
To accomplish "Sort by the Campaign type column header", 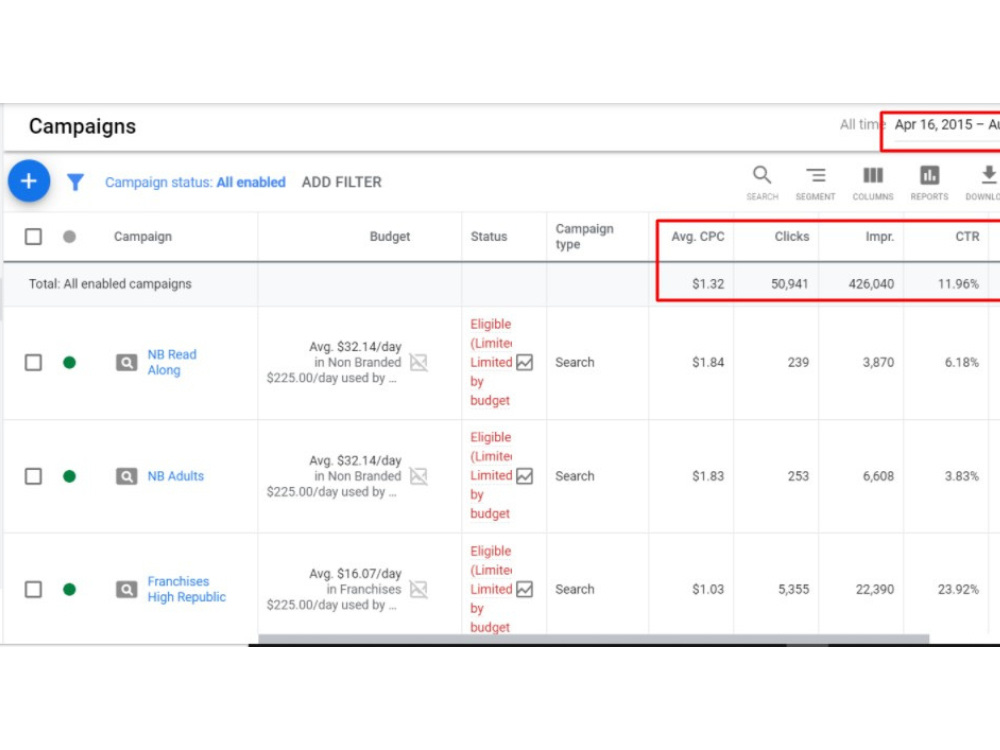I will 584,237.
